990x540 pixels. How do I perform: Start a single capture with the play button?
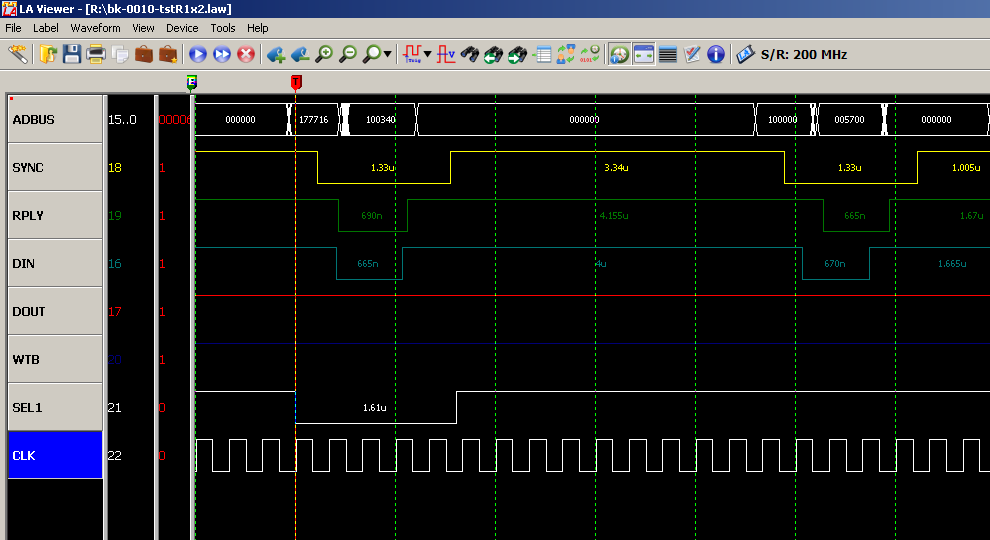tap(198, 54)
